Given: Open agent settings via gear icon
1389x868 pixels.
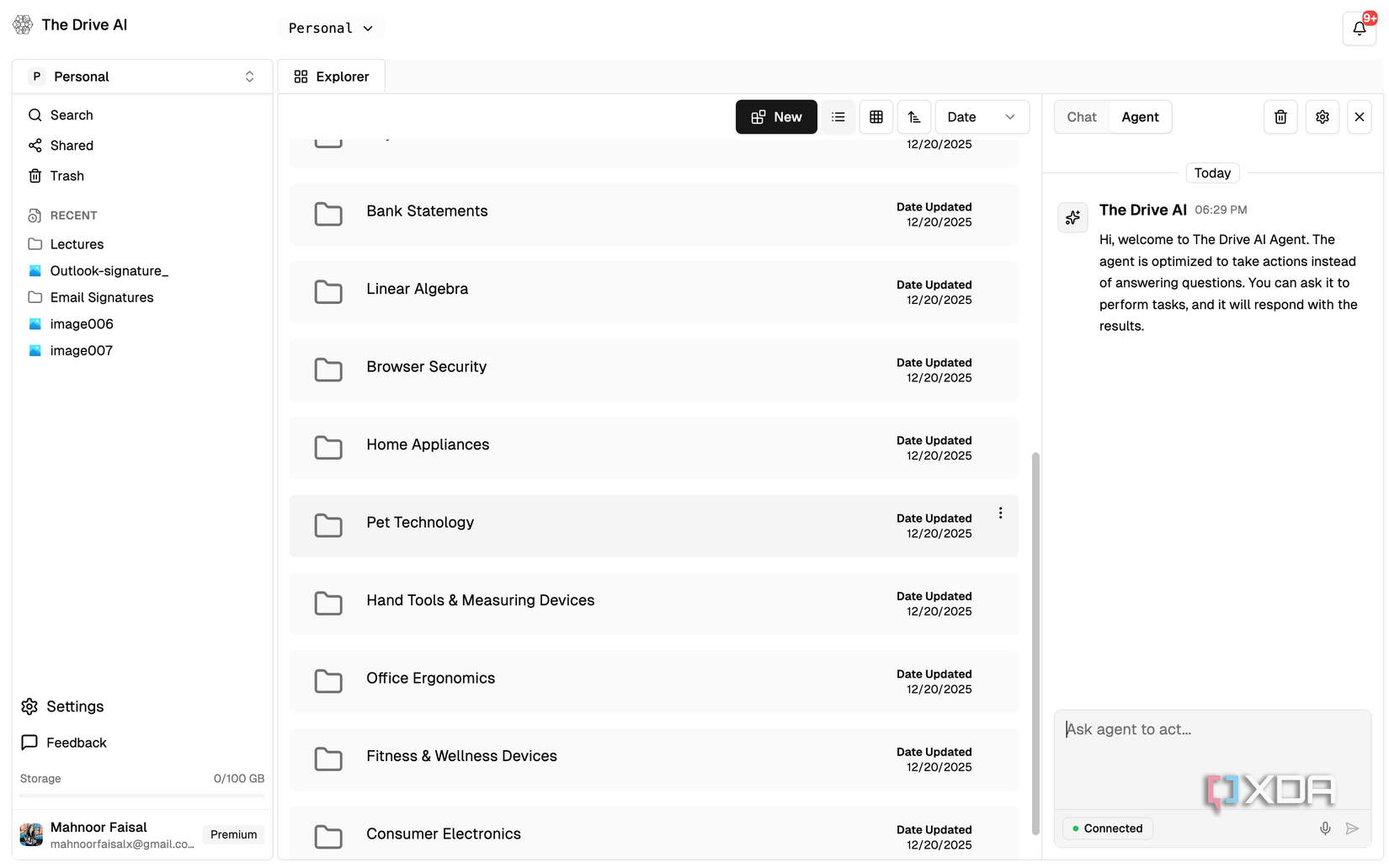Looking at the screenshot, I should click(x=1322, y=117).
